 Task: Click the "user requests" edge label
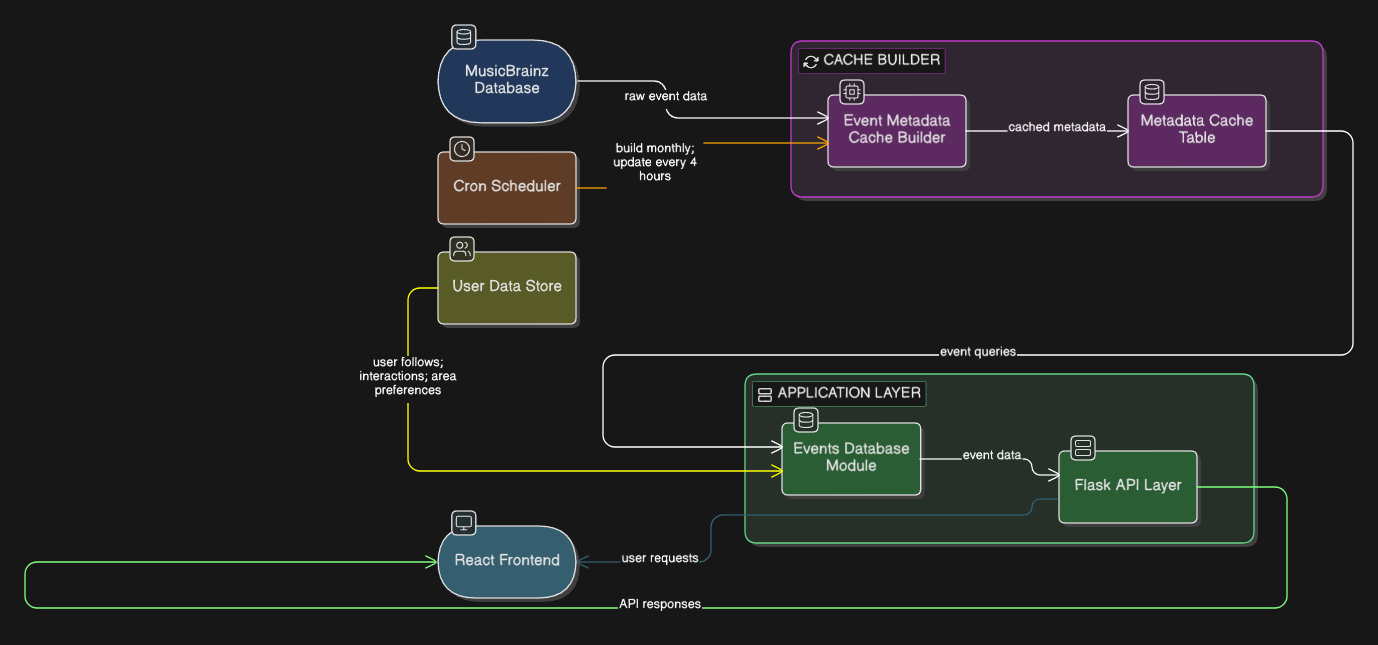click(659, 558)
